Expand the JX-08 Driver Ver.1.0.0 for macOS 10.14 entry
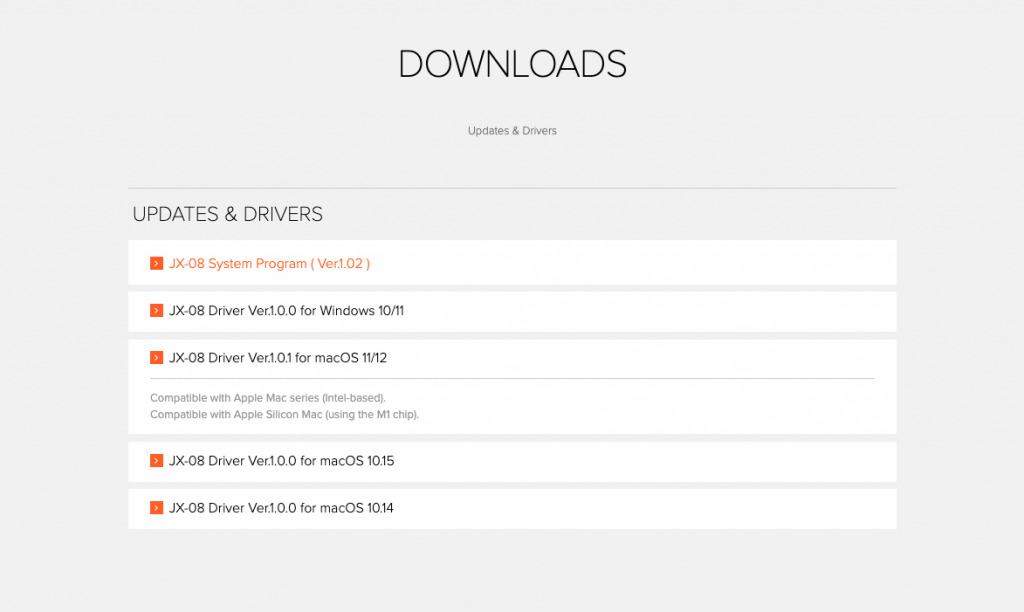Screen dimensions: 1024x612 [x=280, y=508]
